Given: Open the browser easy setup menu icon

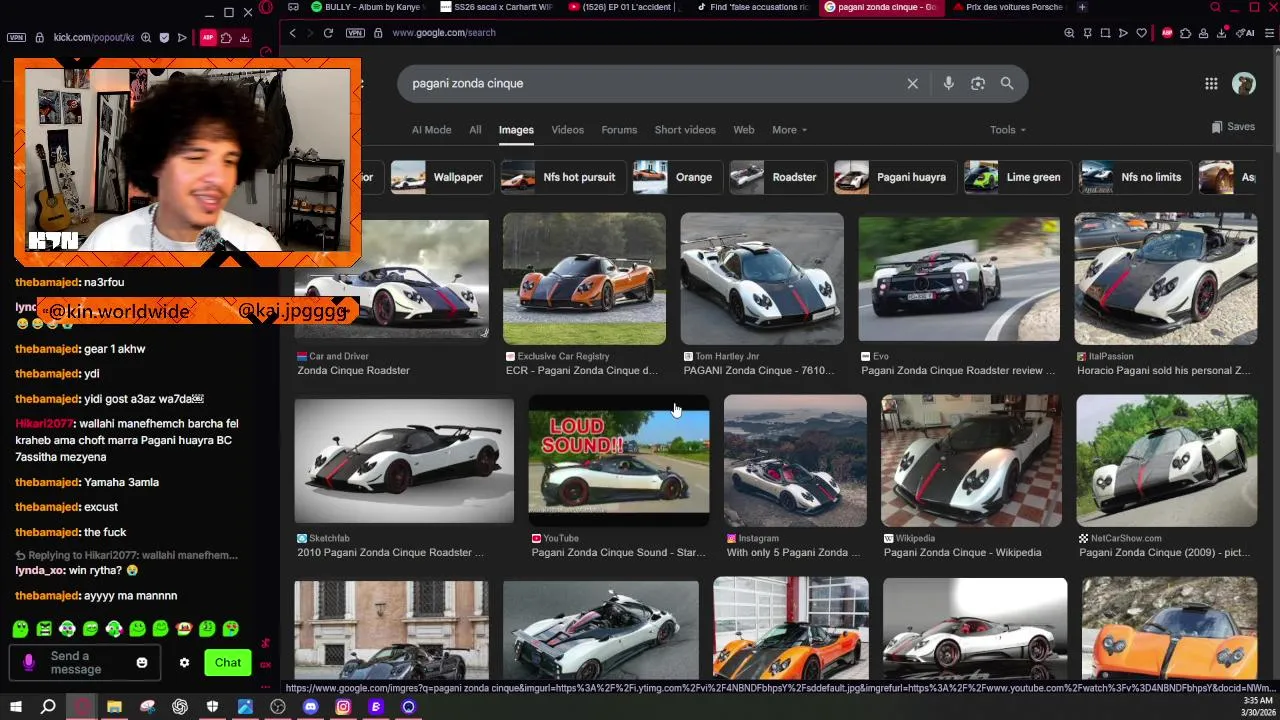Looking at the screenshot, I should pos(1271,33).
